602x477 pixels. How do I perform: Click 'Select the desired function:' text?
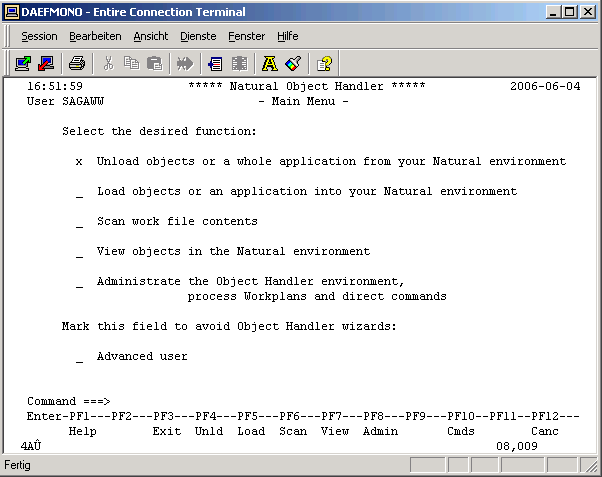click(x=159, y=131)
